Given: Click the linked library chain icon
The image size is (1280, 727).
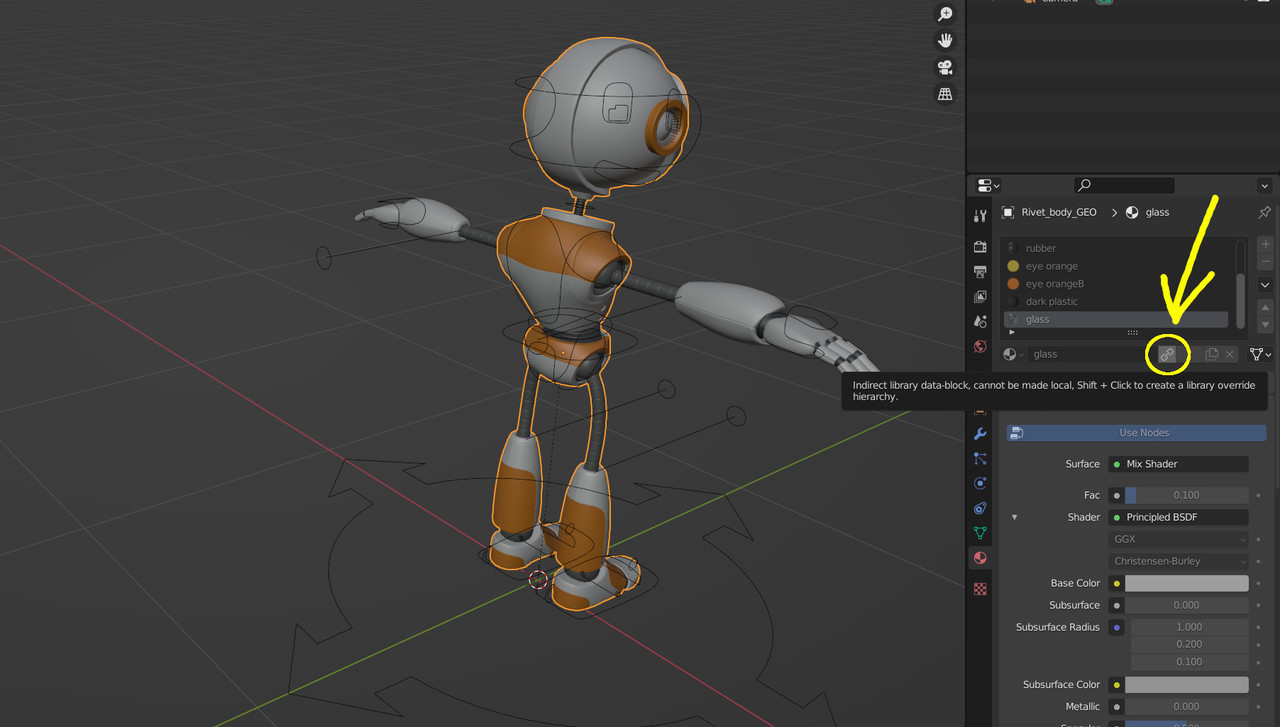Looking at the screenshot, I should point(1167,354).
